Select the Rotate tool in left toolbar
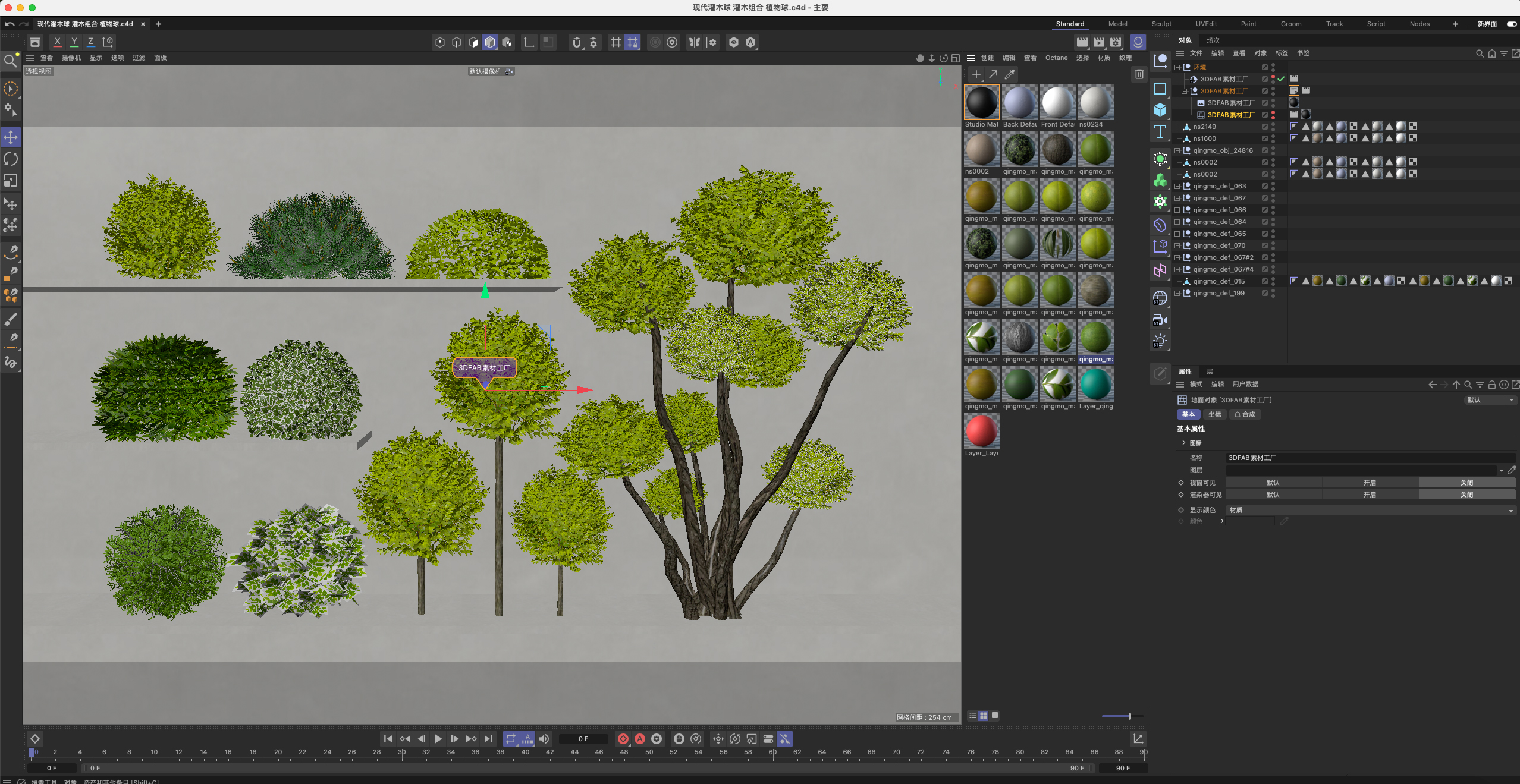 11,159
